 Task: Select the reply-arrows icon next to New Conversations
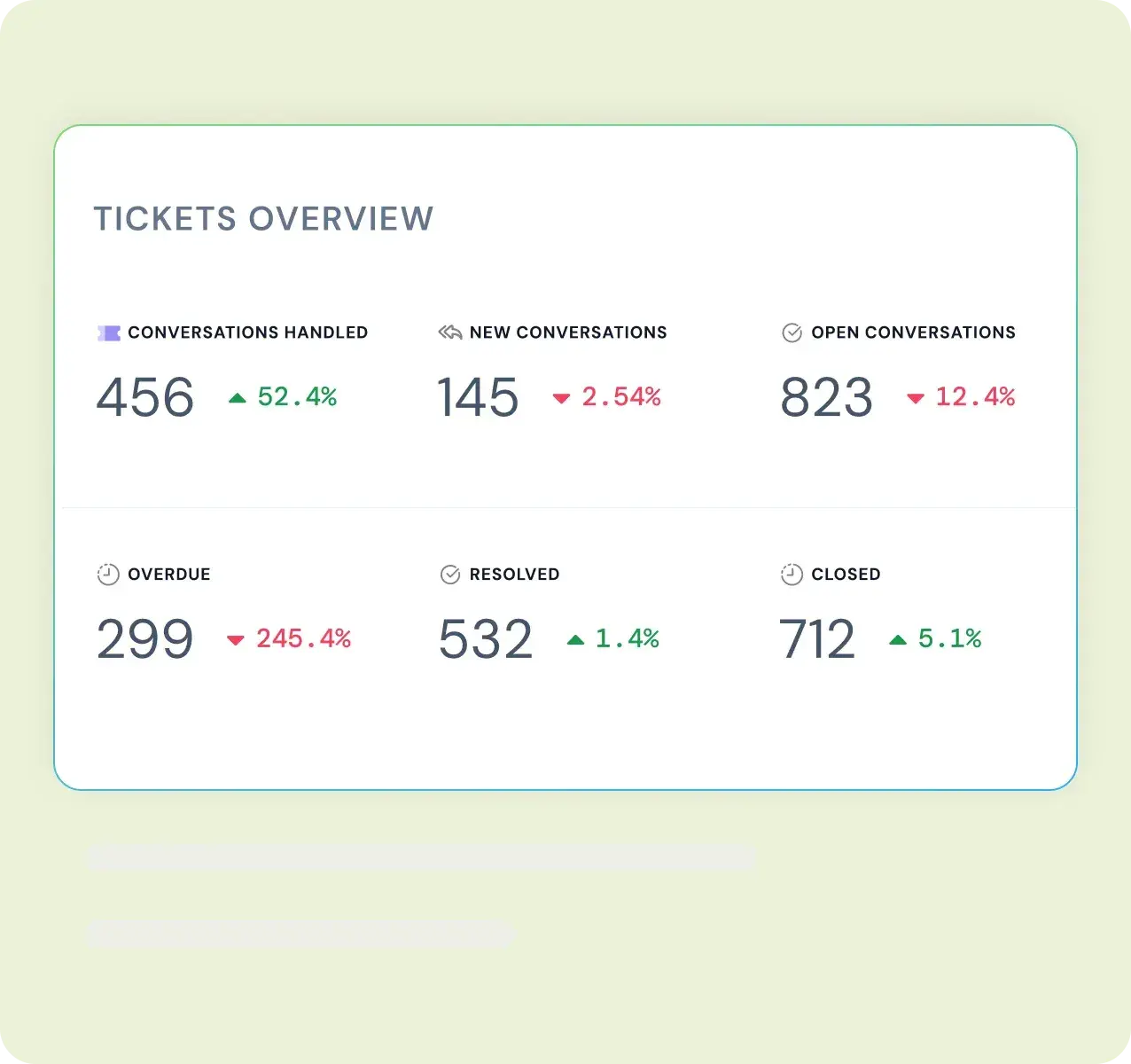[449, 332]
